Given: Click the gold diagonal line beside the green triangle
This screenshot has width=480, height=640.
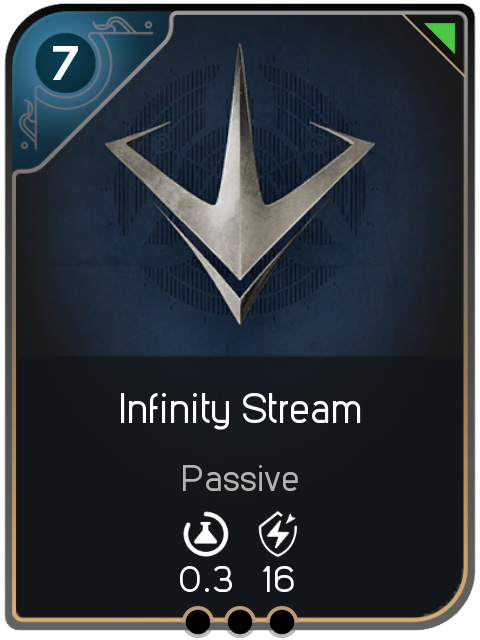Looking at the screenshot, I should tap(433, 45).
